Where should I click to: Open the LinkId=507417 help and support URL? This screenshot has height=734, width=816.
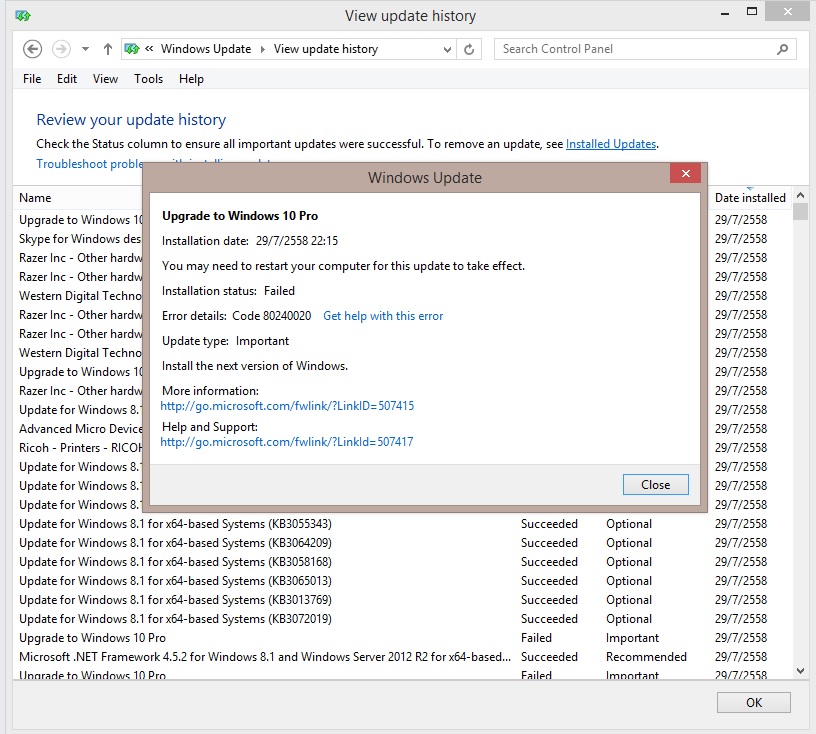click(287, 442)
